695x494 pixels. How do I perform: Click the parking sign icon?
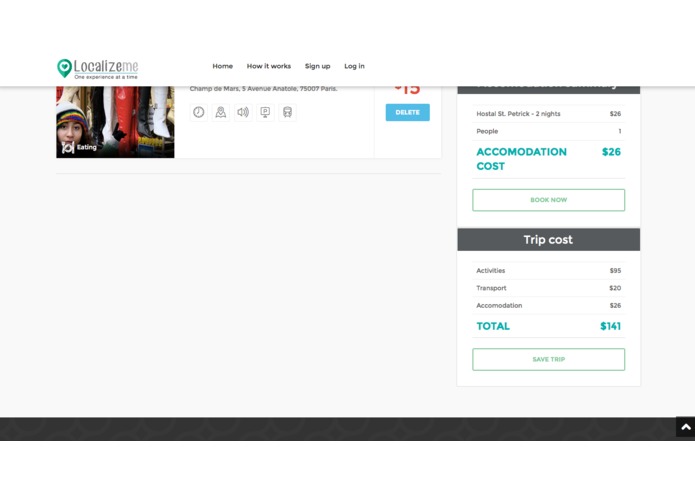[x=265, y=112]
